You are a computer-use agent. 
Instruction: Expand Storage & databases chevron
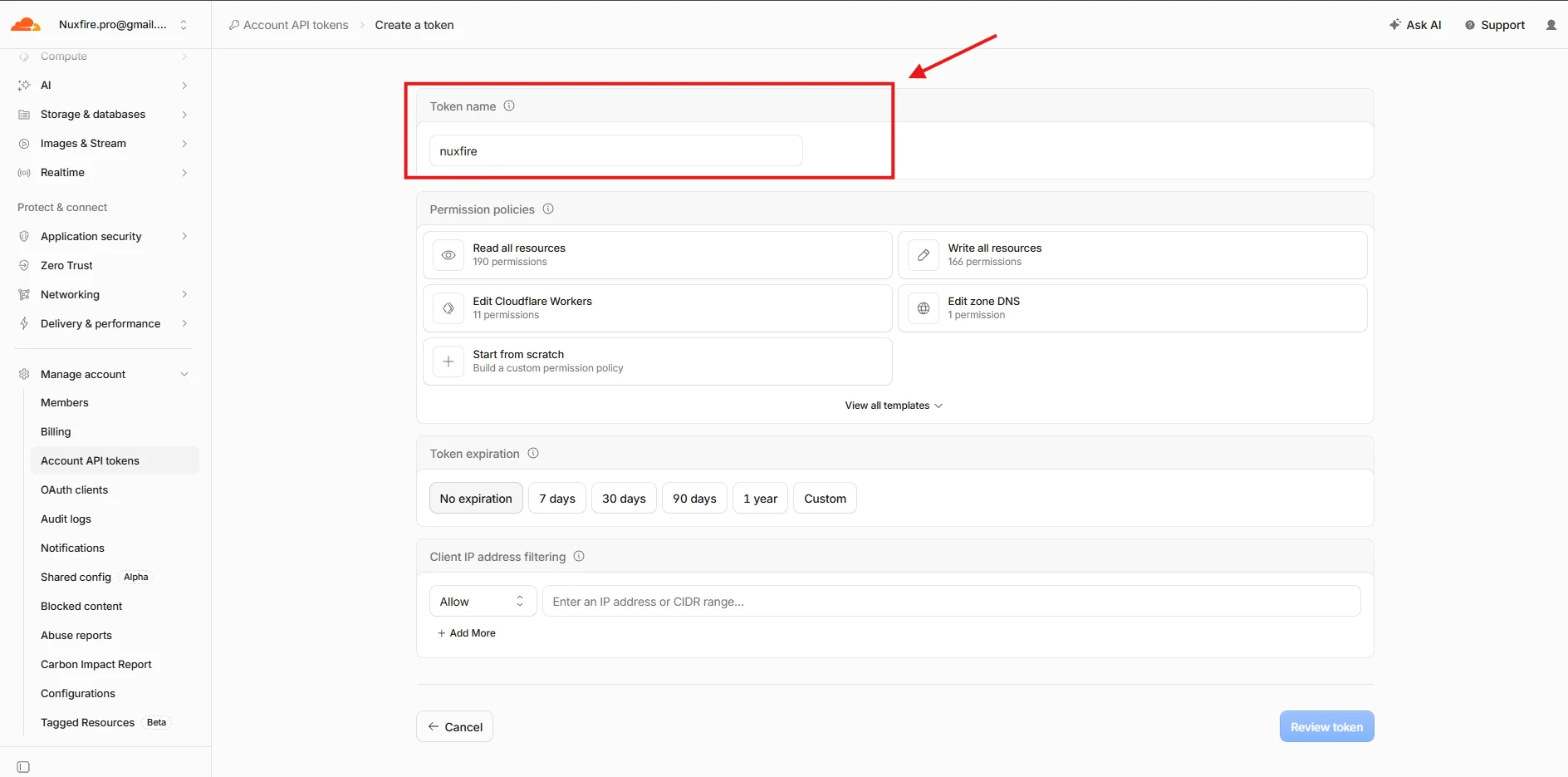(x=184, y=115)
